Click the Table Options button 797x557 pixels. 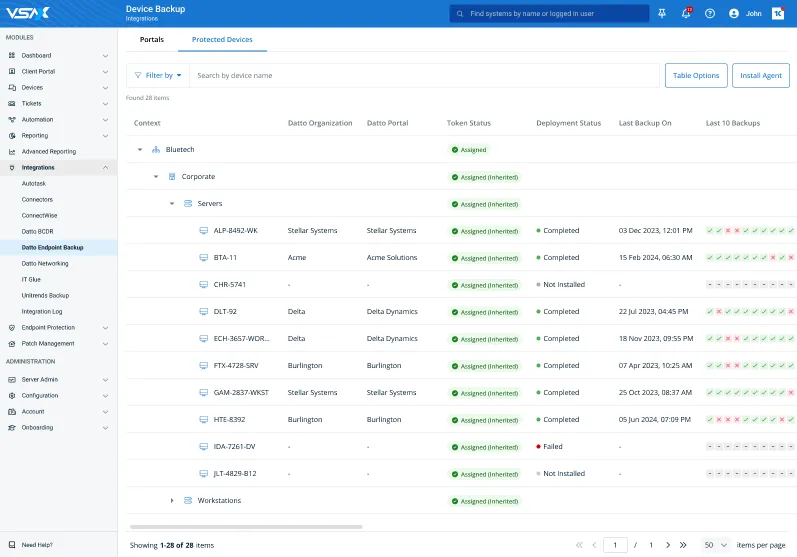695,75
